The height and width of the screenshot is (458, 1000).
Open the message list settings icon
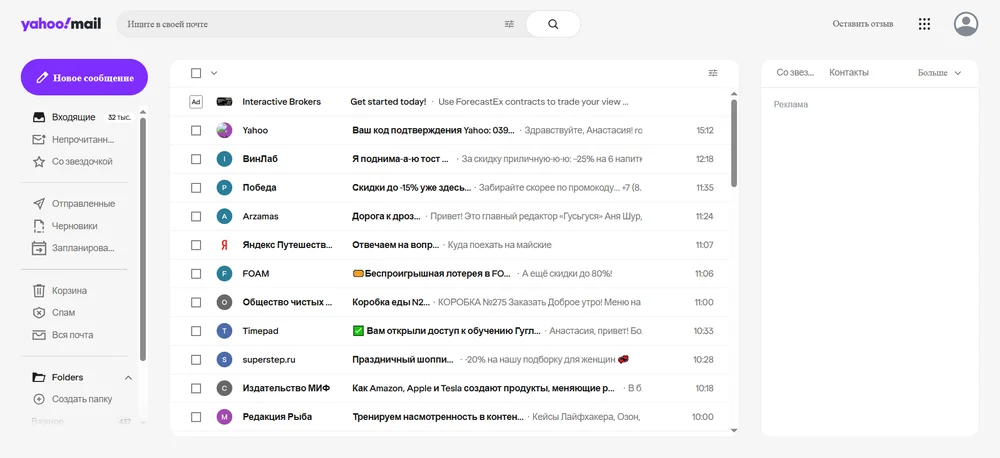pos(713,73)
